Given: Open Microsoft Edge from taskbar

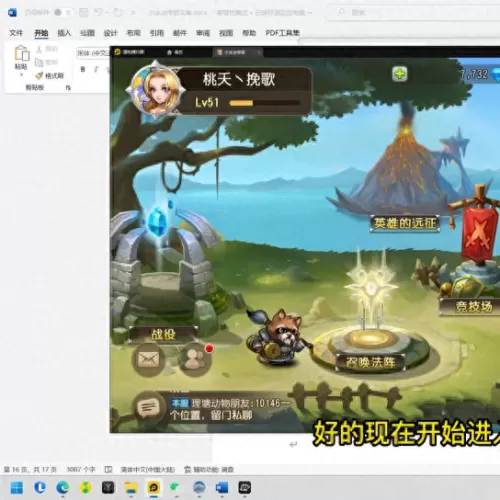Looking at the screenshot, I should click(x=62, y=488).
